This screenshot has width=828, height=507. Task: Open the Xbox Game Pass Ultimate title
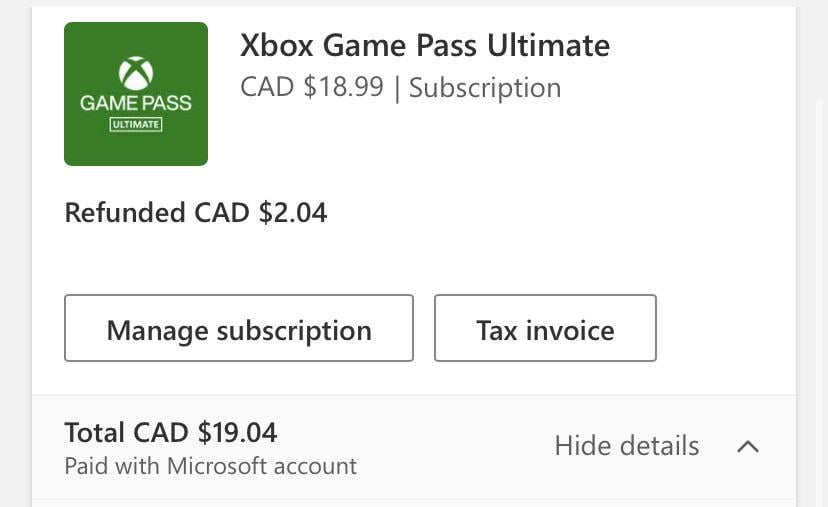(425, 45)
